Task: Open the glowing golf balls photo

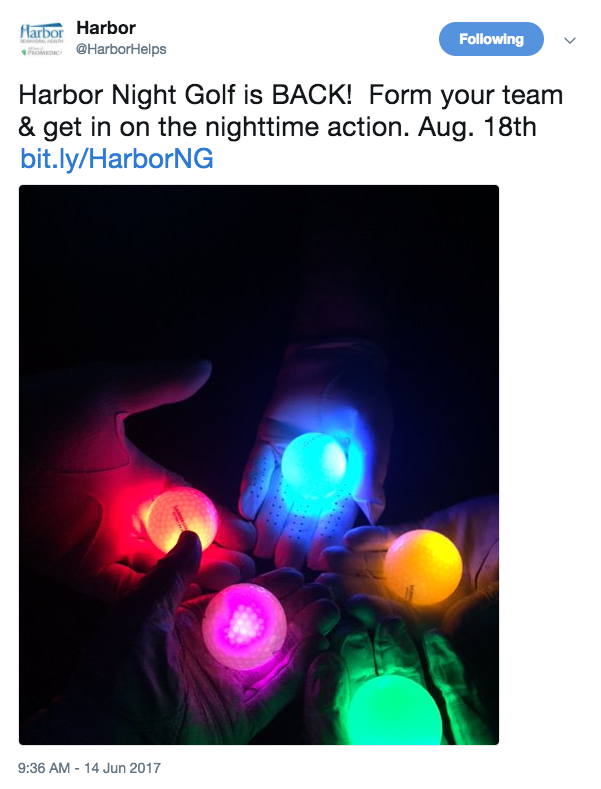Action: point(259,464)
